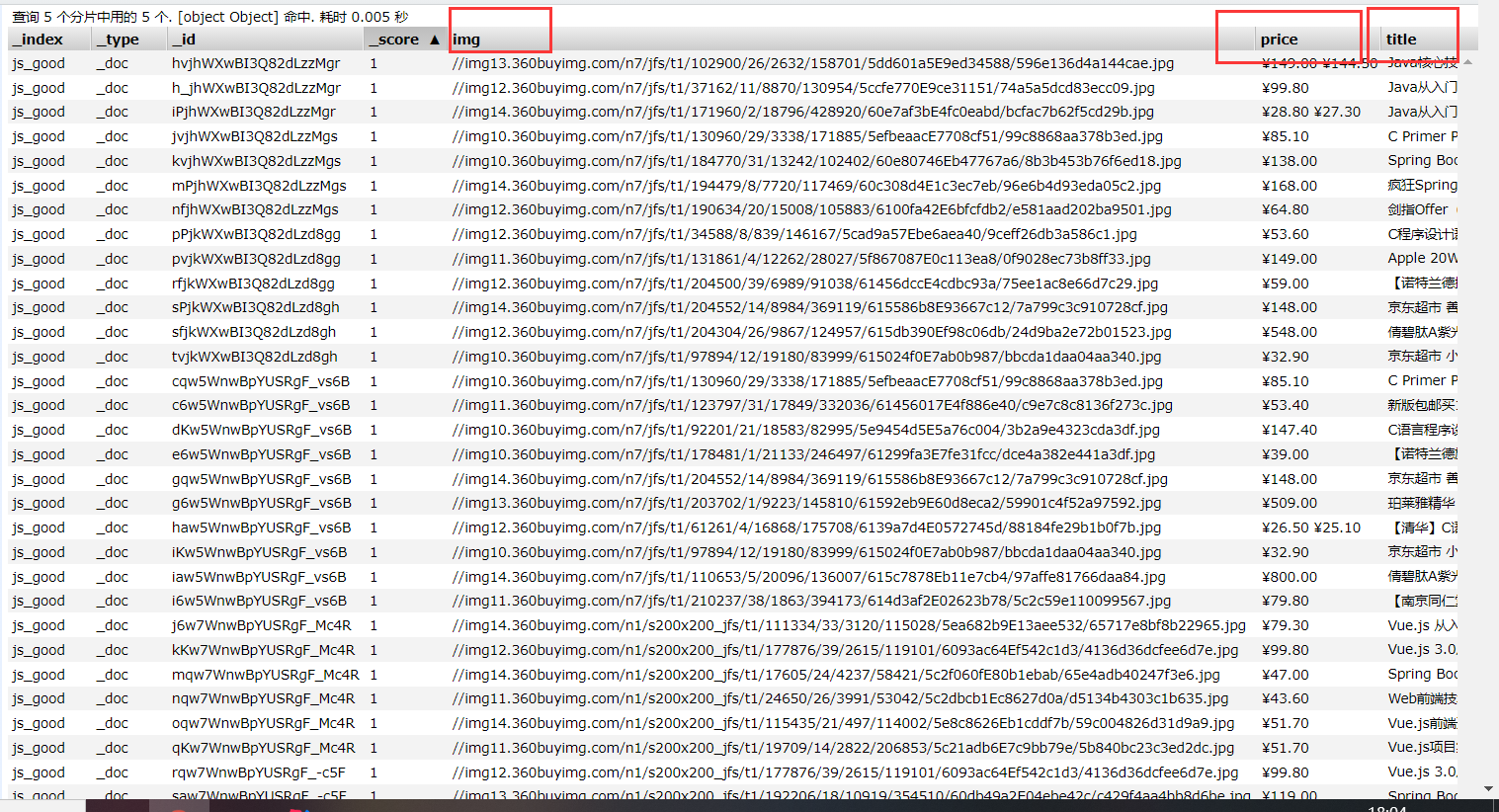Click price ¥39.00 cell

pyautogui.click(x=1286, y=454)
